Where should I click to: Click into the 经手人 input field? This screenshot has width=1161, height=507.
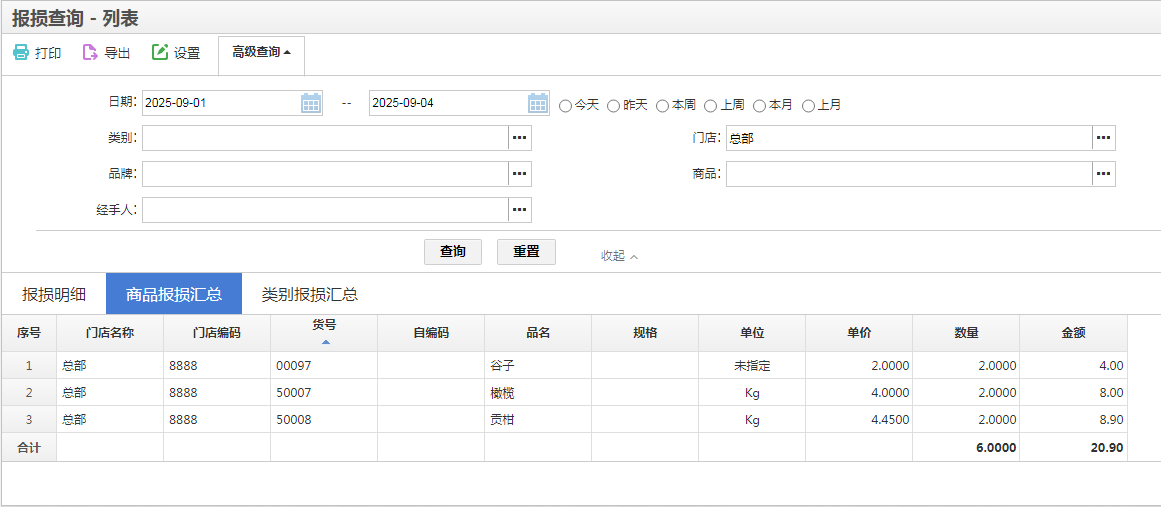[x=325, y=210]
